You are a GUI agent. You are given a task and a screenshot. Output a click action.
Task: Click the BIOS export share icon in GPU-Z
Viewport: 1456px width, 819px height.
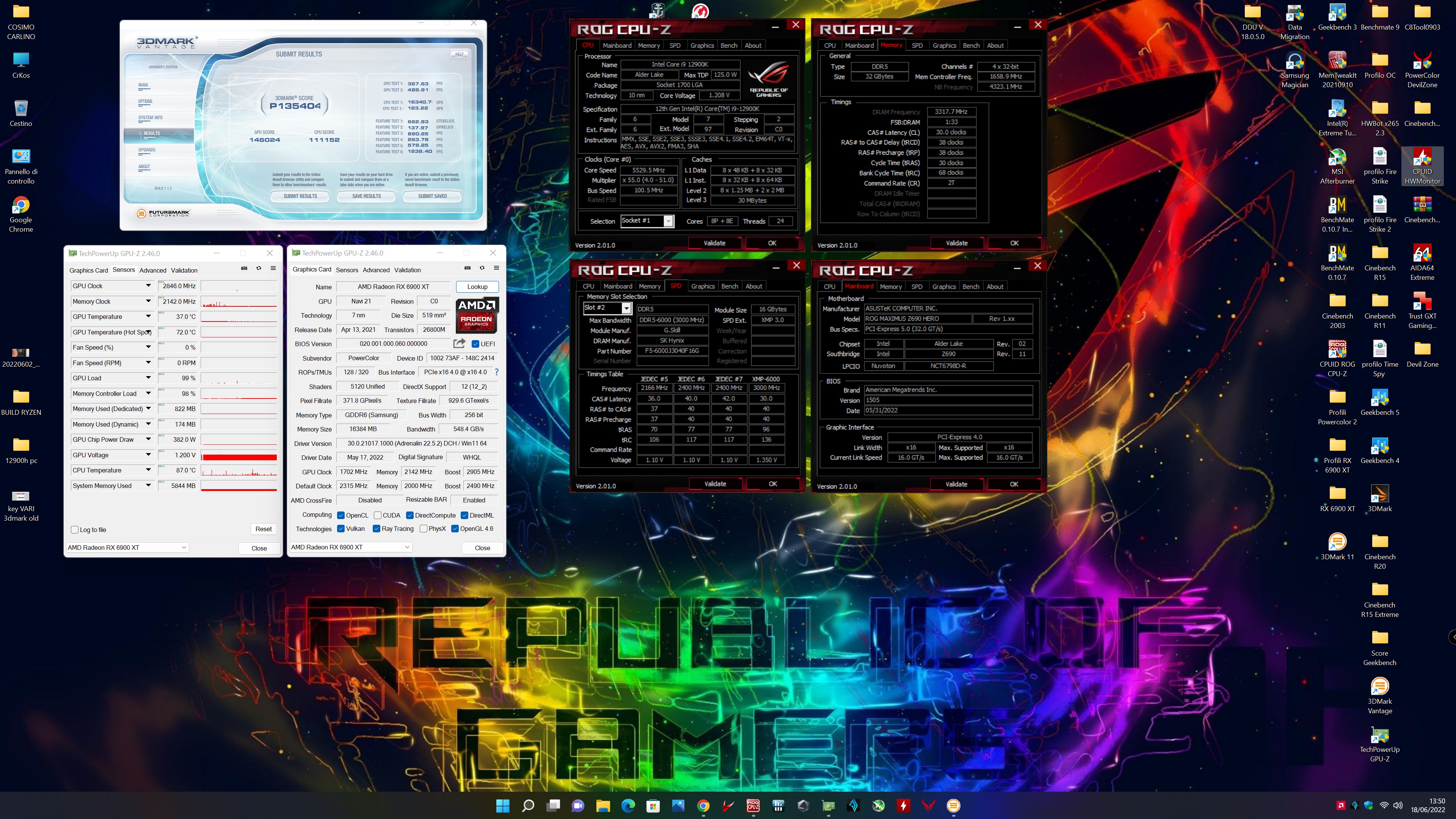460,343
